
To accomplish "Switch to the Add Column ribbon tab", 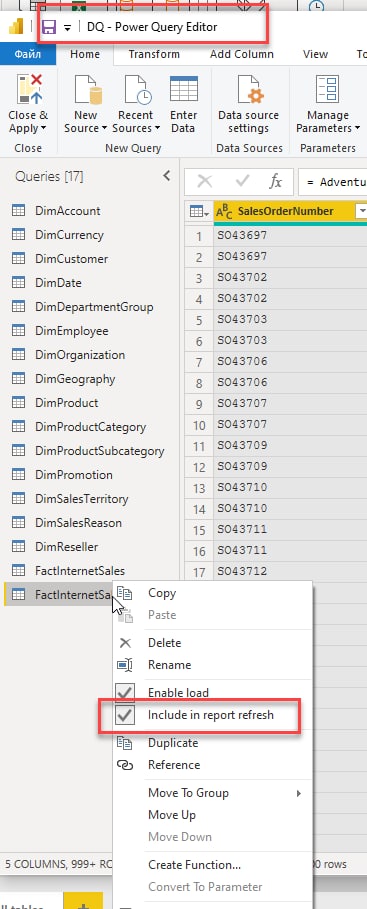I will click(x=242, y=54).
